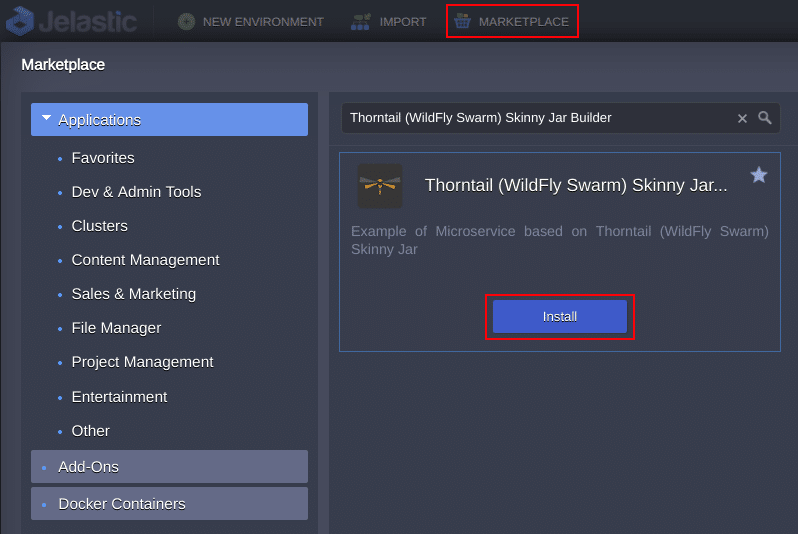Screen dimensions: 798x534
Task: Open the IMPORT menu item
Action: (403, 22)
